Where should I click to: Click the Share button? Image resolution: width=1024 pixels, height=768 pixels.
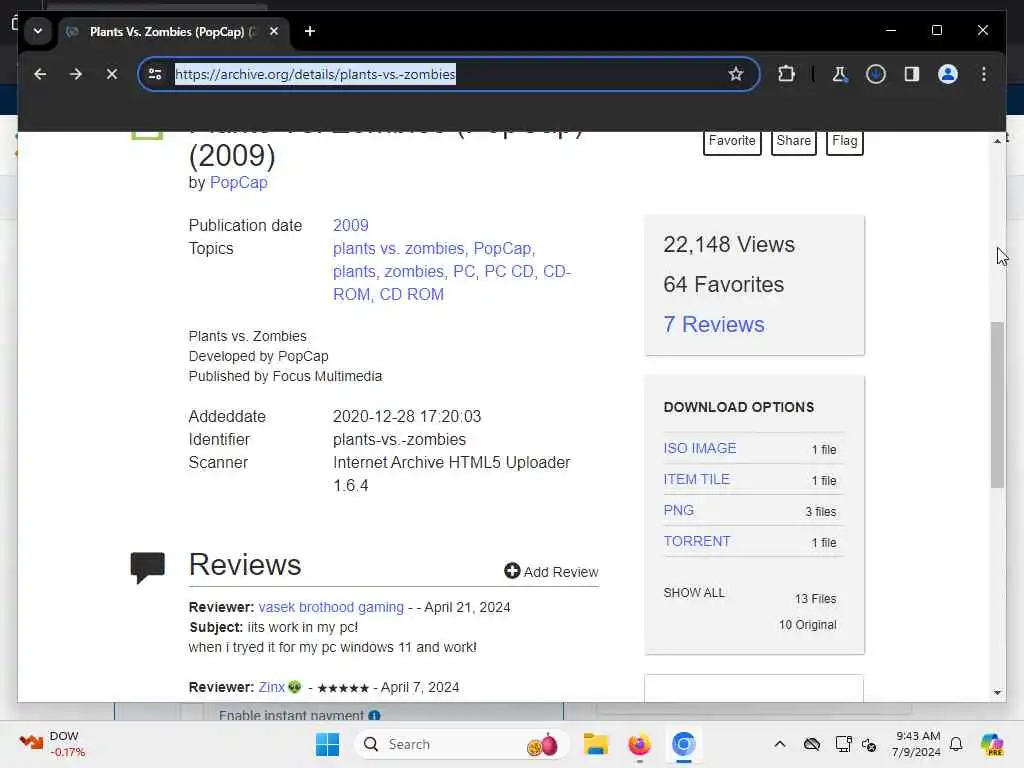pyautogui.click(x=793, y=140)
